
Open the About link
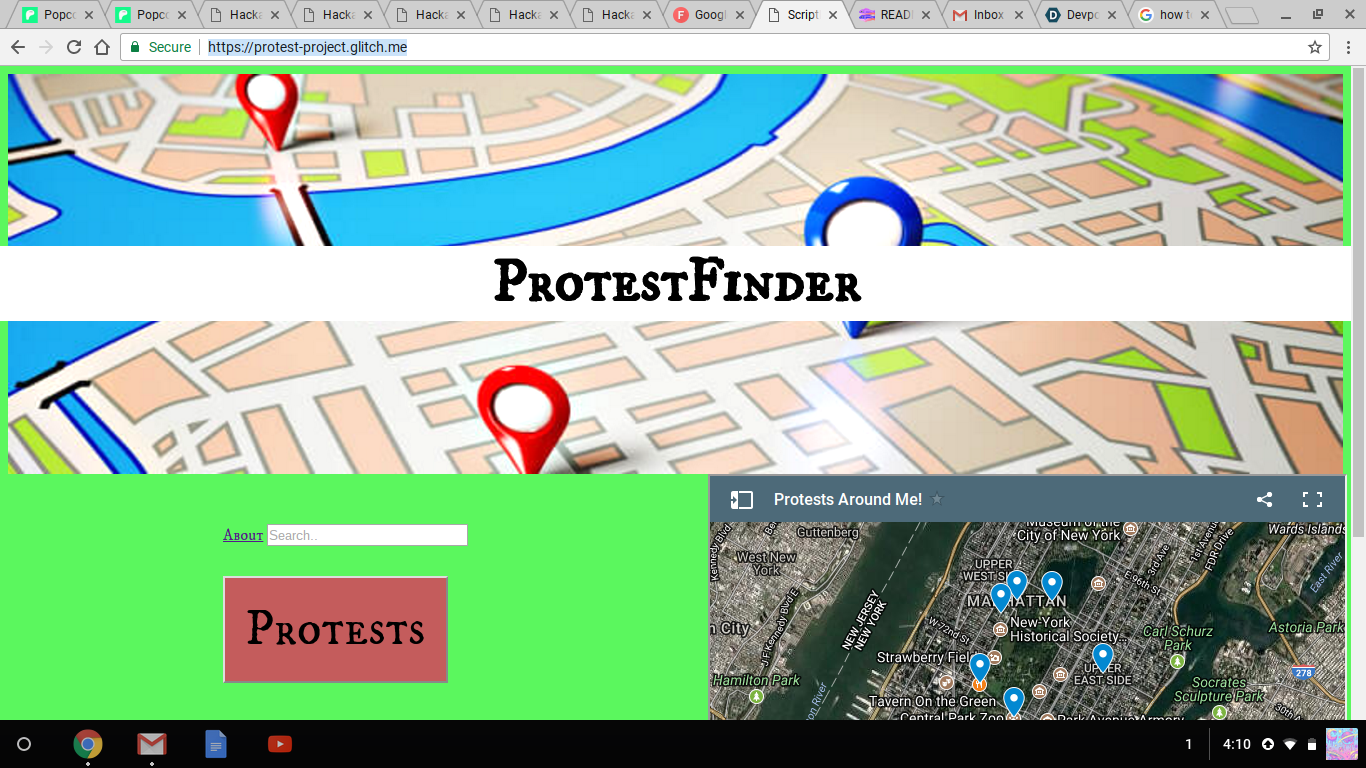[x=243, y=536]
